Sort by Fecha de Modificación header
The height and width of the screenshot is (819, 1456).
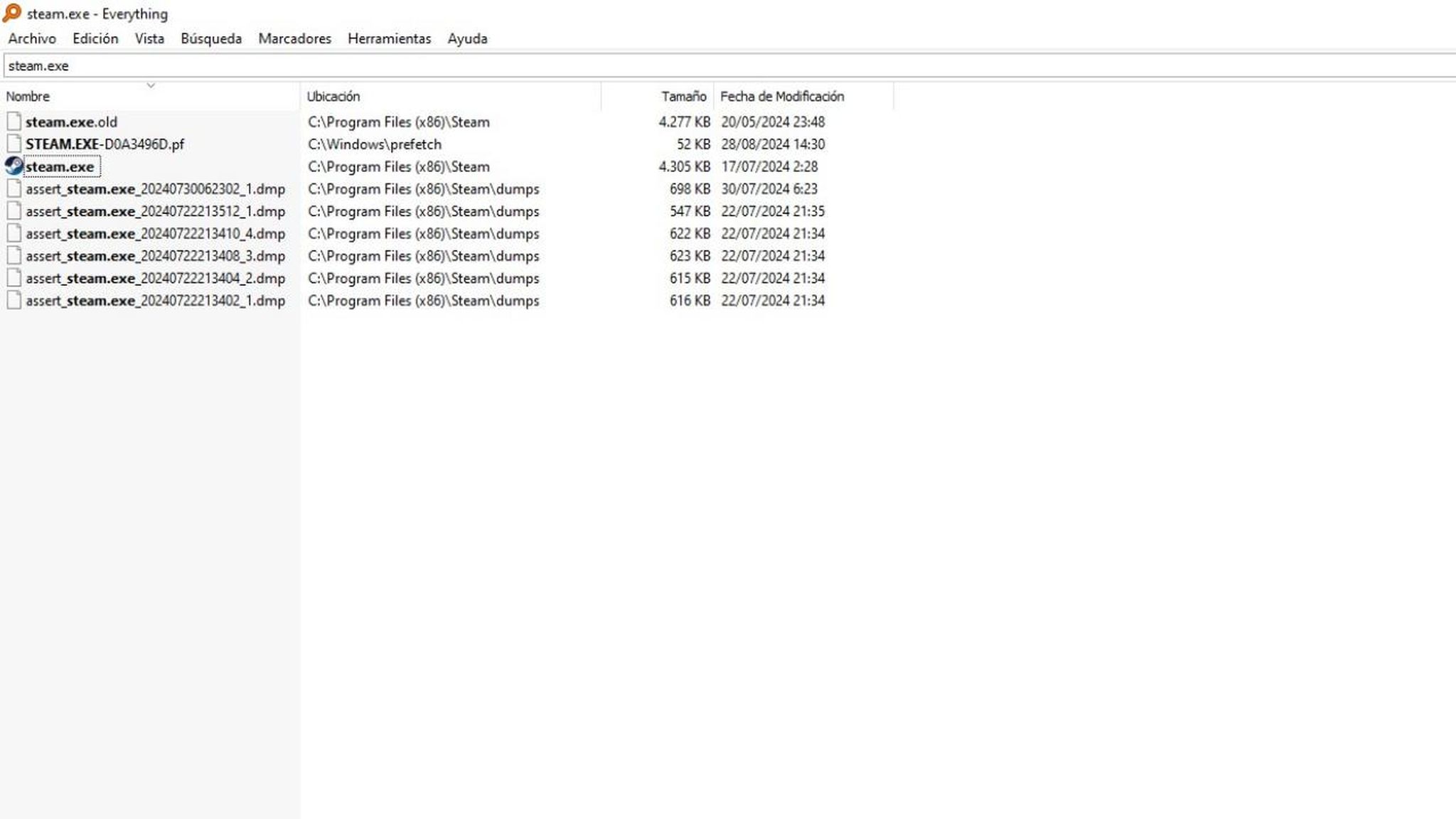pyautogui.click(x=782, y=97)
